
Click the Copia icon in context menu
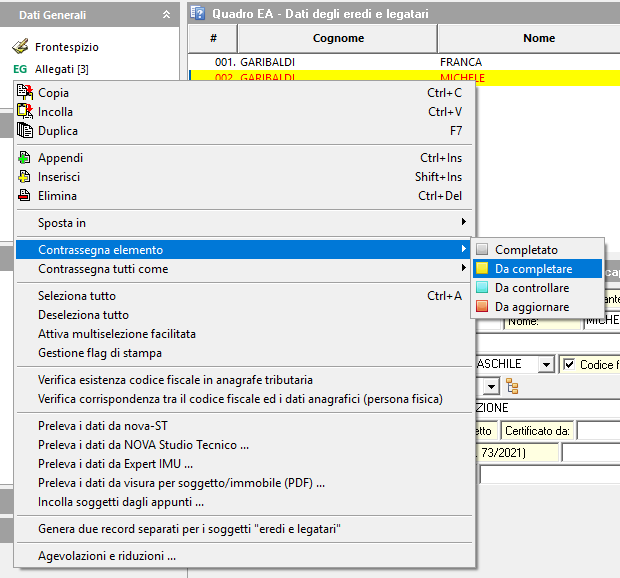click(25, 93)
